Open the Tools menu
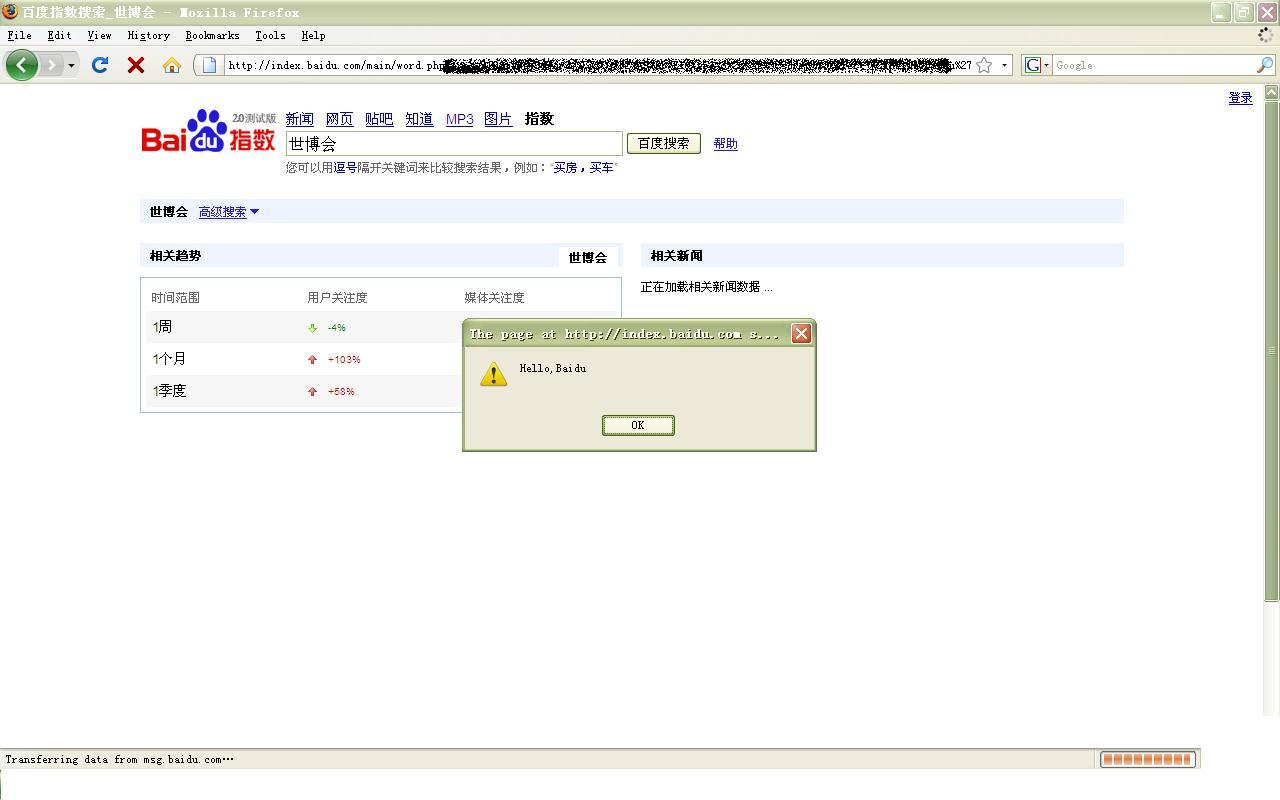This screenshot has height=800, width=1280. click(270, 35)
